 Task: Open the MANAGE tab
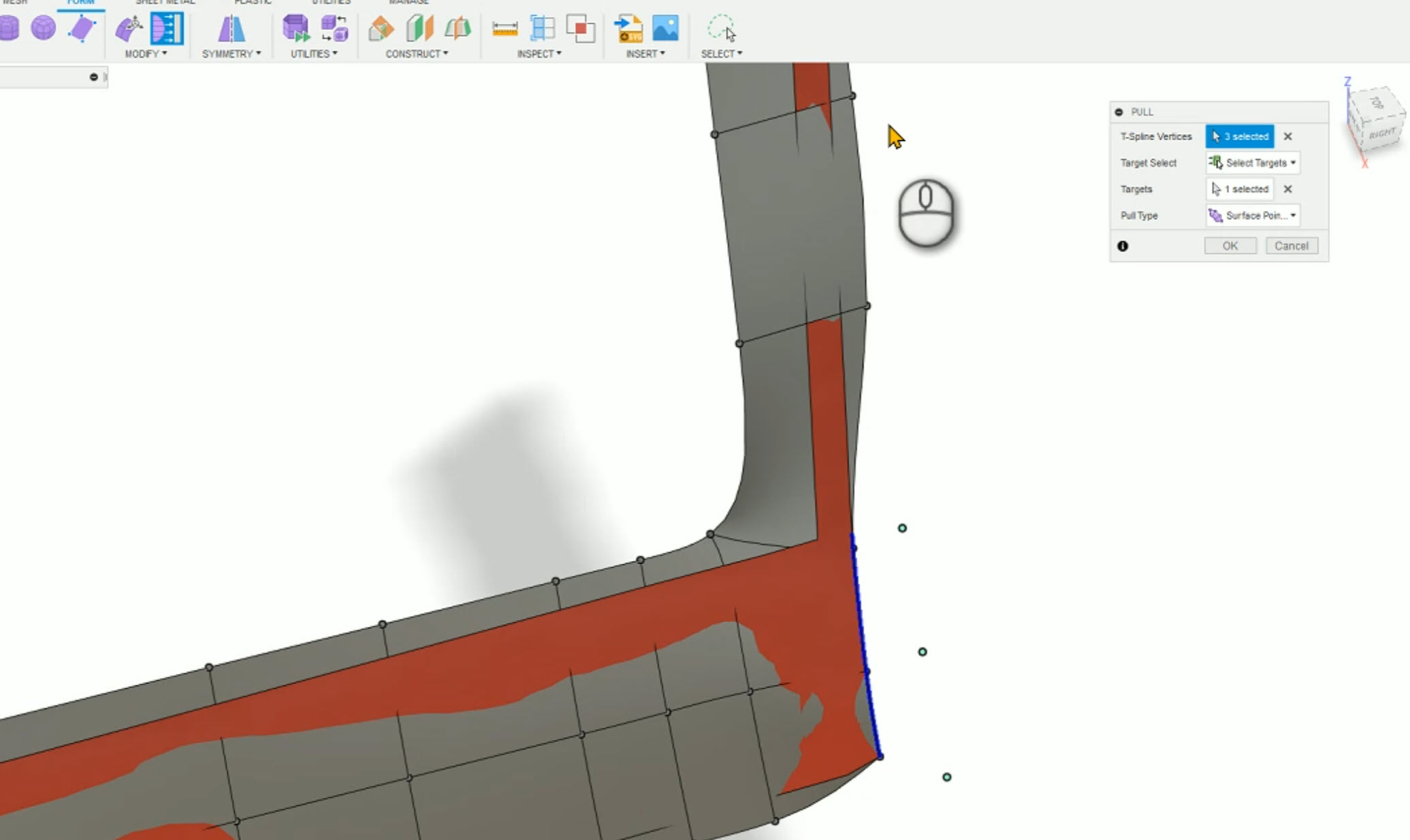408,3
